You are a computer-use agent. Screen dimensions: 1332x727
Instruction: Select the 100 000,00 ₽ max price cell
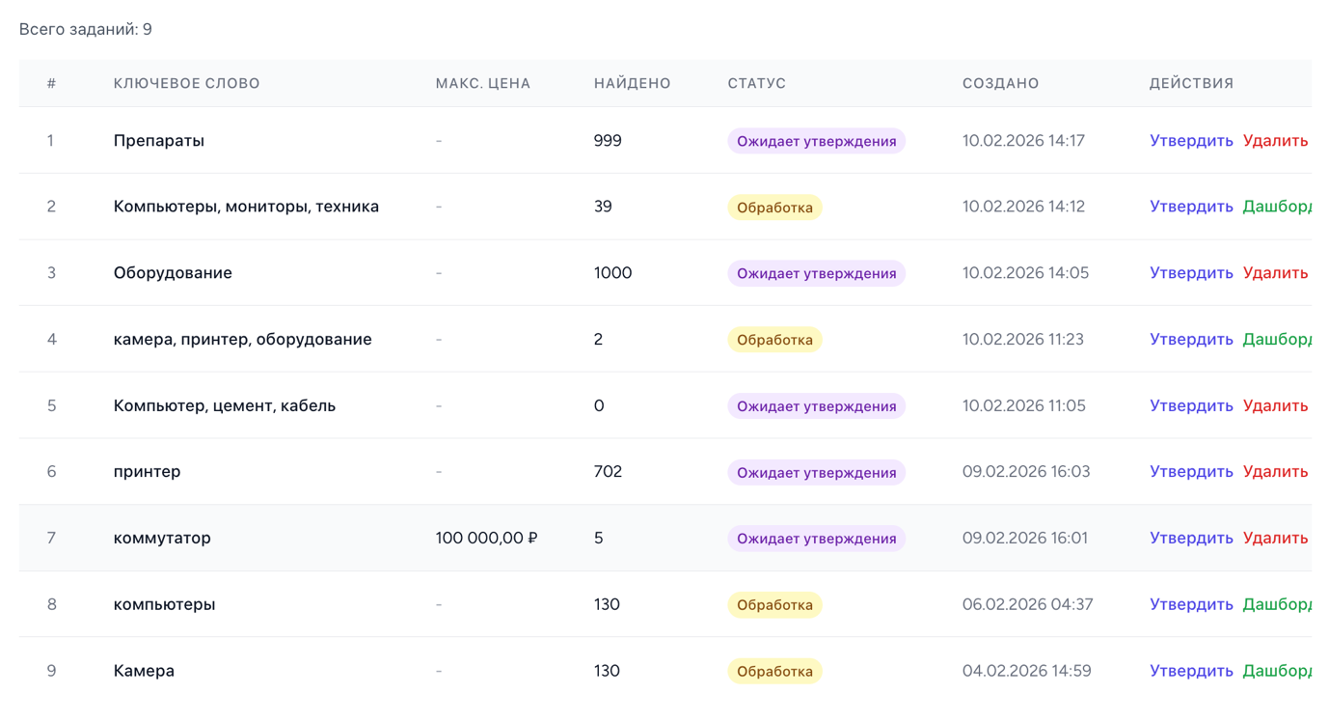click(x=486, y=538)
